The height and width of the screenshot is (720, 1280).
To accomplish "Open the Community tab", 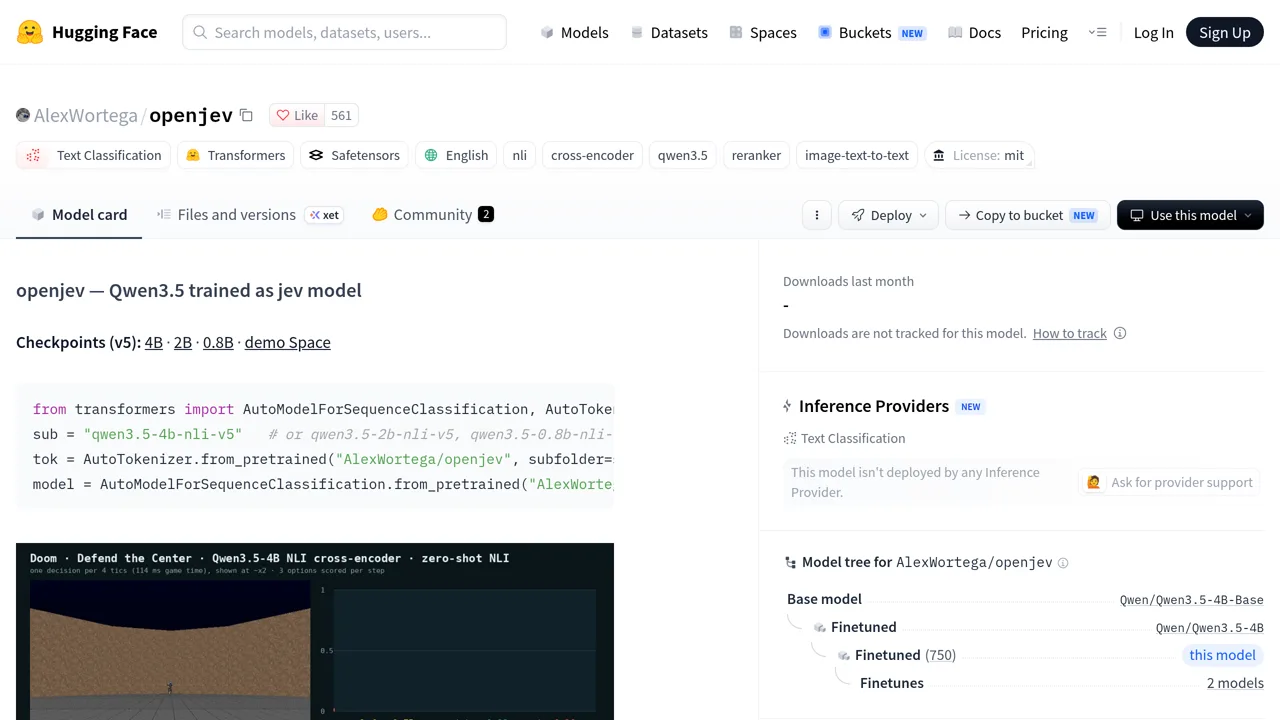I will (x=432, y=214).
